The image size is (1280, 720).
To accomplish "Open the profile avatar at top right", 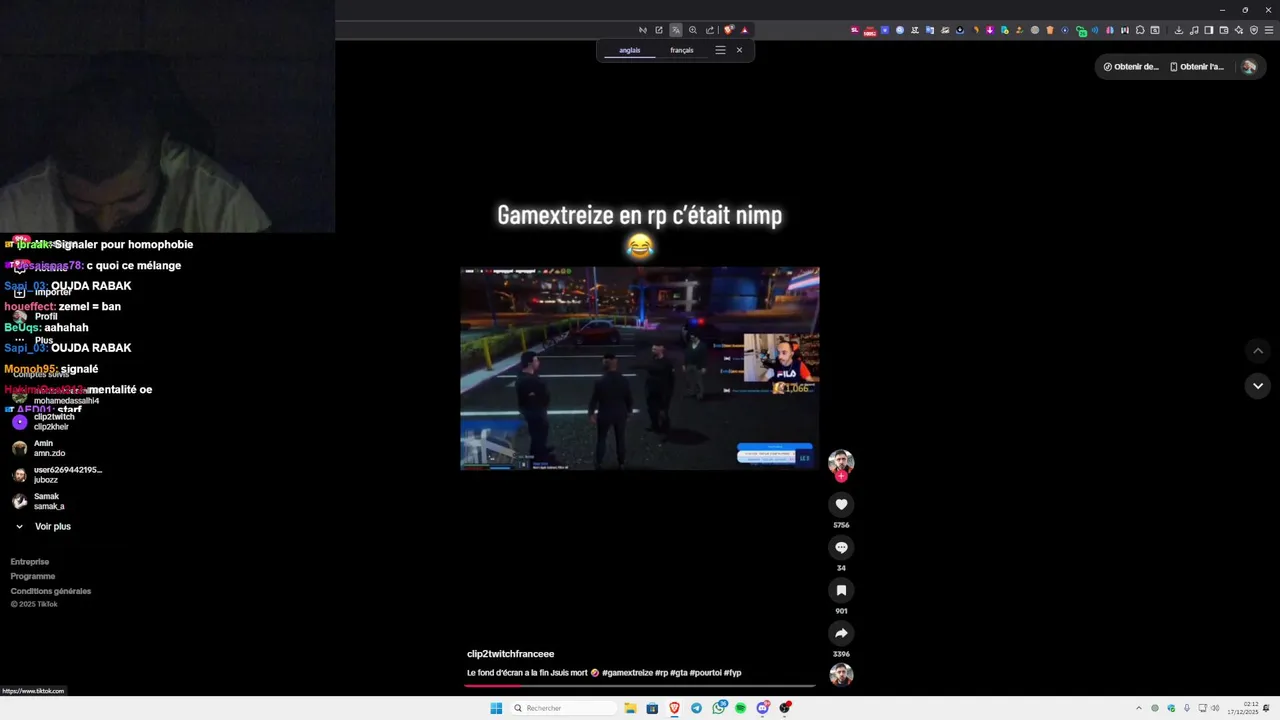I will [1248, 67].
